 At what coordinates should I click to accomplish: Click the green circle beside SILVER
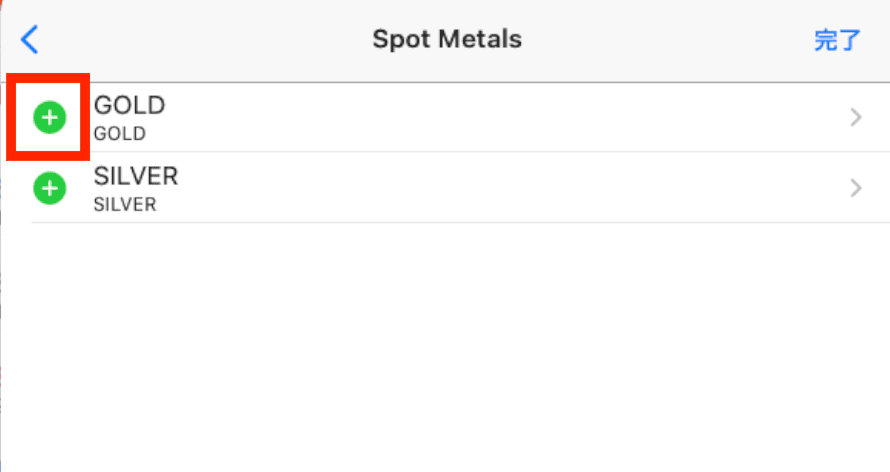[50, 188]
